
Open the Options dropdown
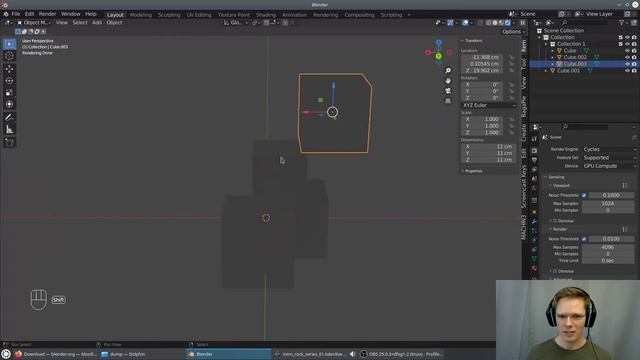(513, 32)
